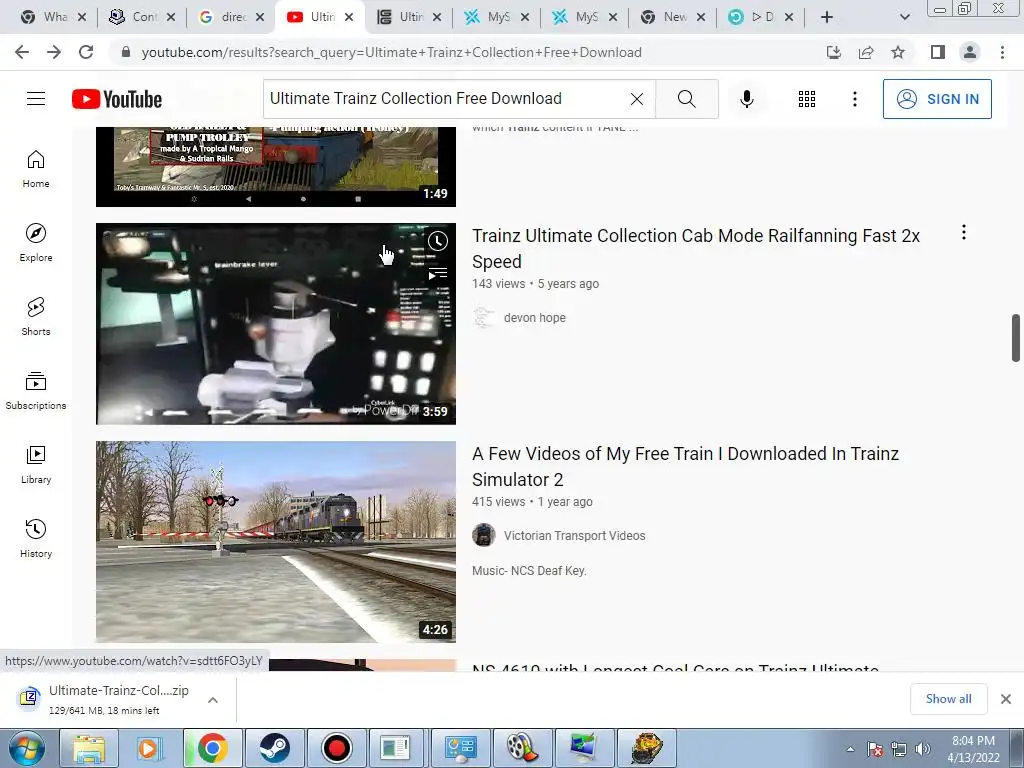Viewport: 1024px width, 768px height.
Task: Click the magnifier search button
Action: (686, 99)
